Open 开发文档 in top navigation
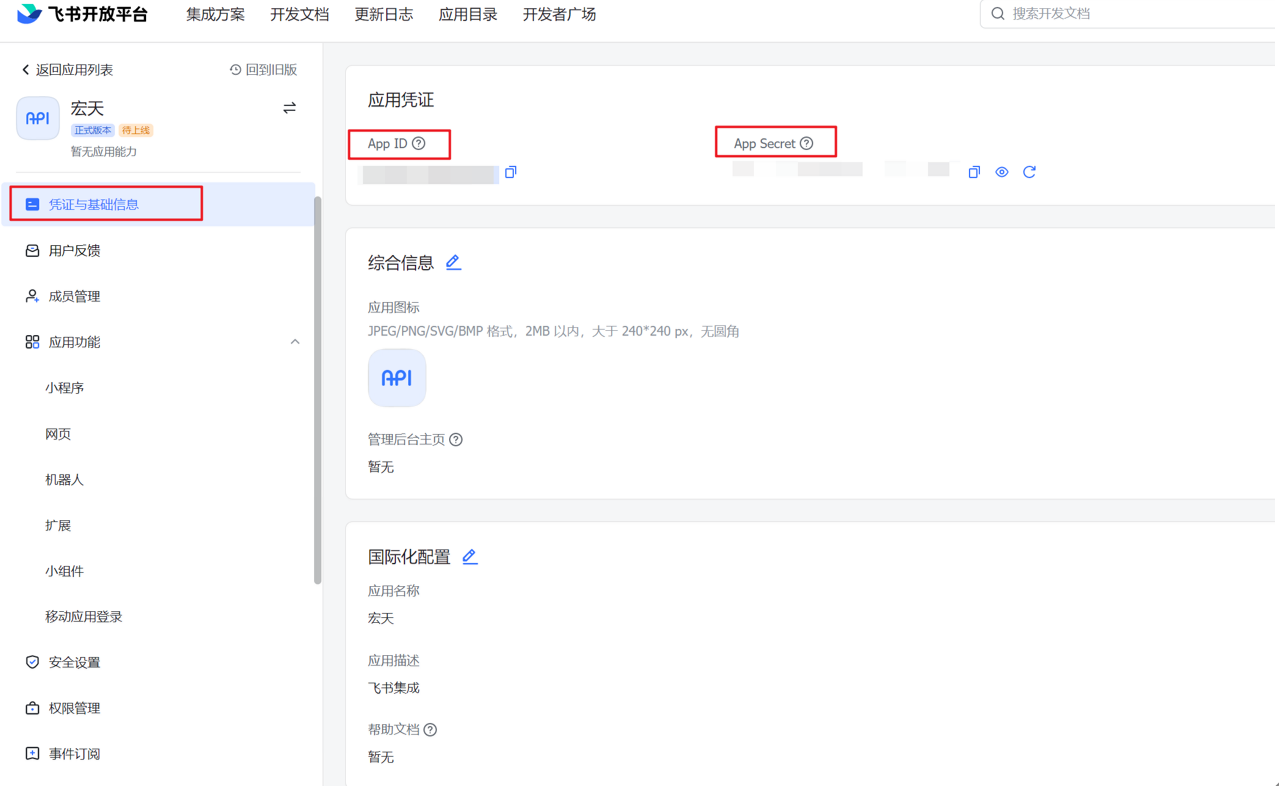The height and width of the screenshot is (786, 1279). click(x=299, y=15)
